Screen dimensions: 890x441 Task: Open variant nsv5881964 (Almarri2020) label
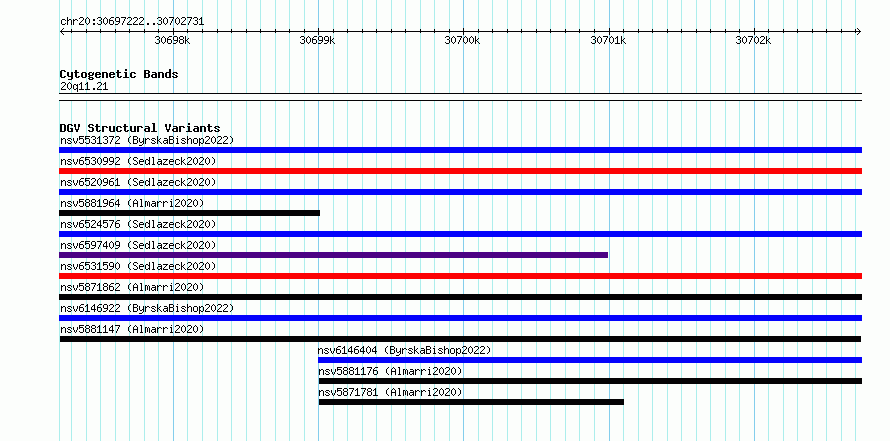coord(132,203)
